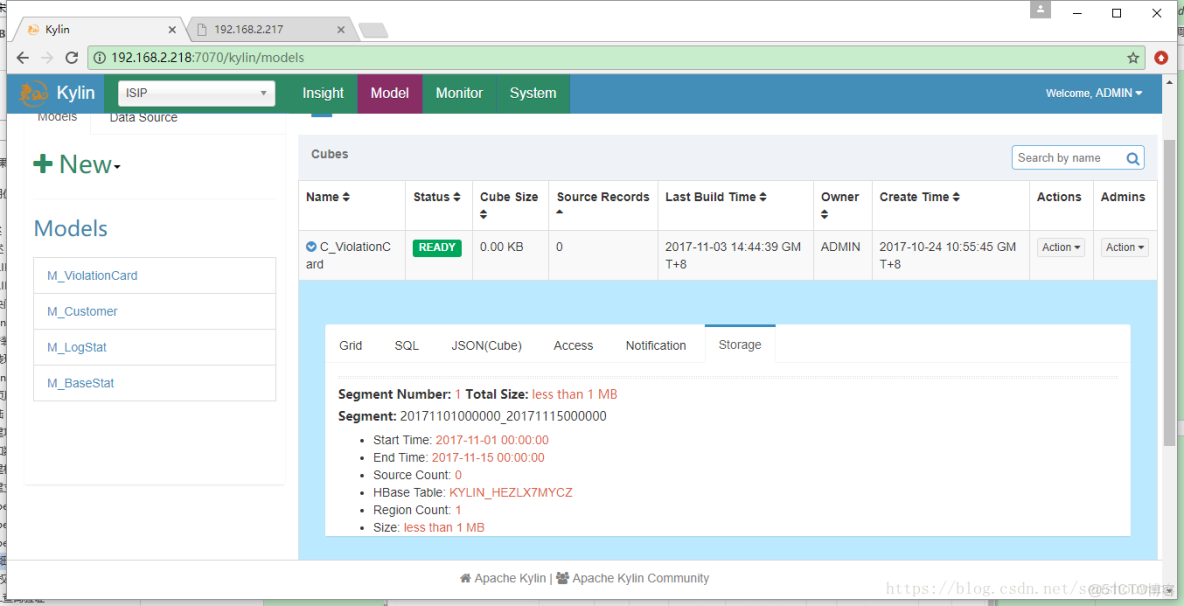1184x606 pixels.
Task: Open the ISIP project dropdown
Action: (x=196, y=93)
